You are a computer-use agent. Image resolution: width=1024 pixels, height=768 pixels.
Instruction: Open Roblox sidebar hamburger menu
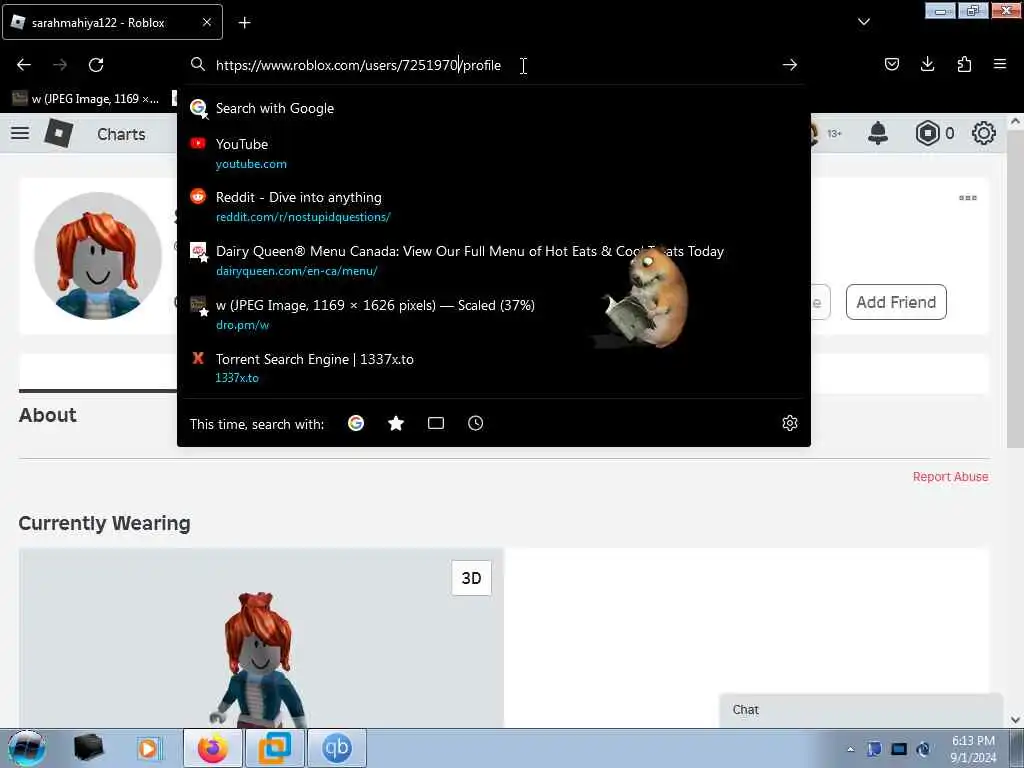[x=20, y=133]
